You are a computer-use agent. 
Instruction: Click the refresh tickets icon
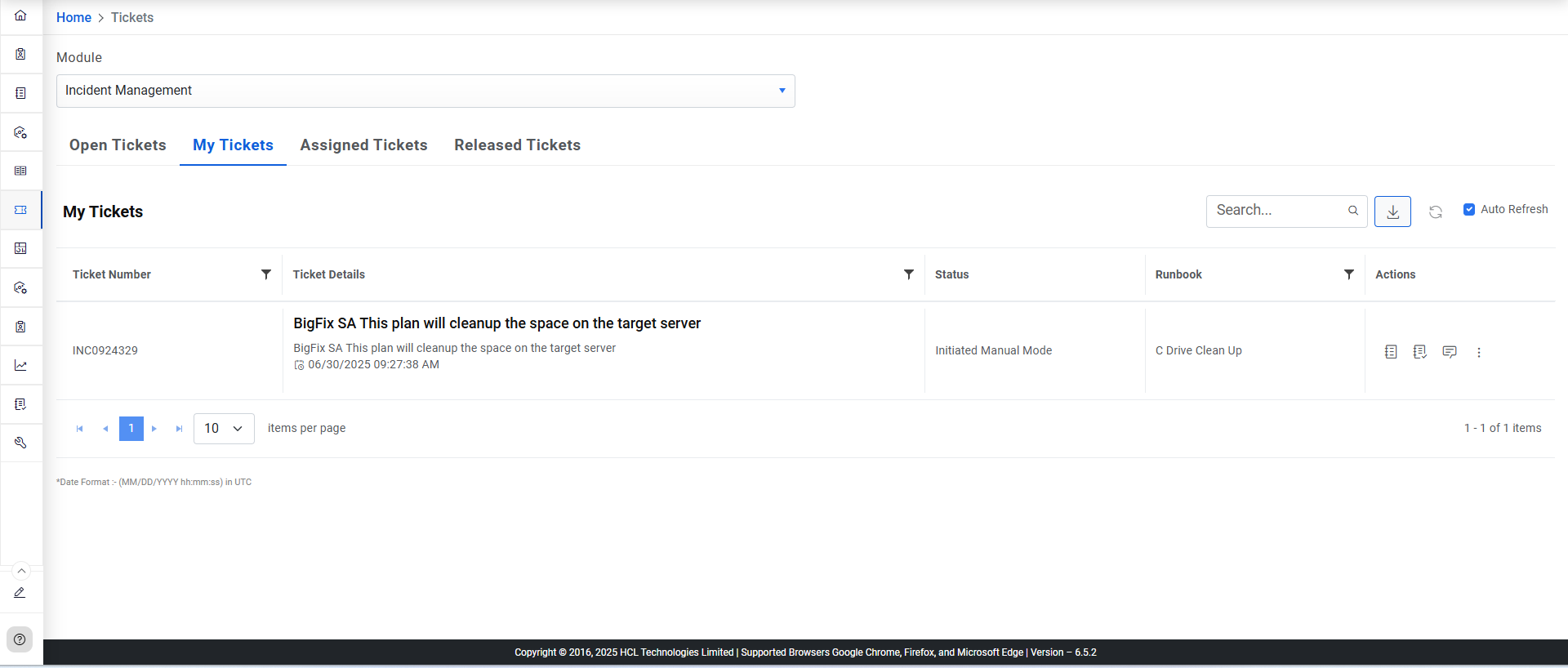point(1436,212)
